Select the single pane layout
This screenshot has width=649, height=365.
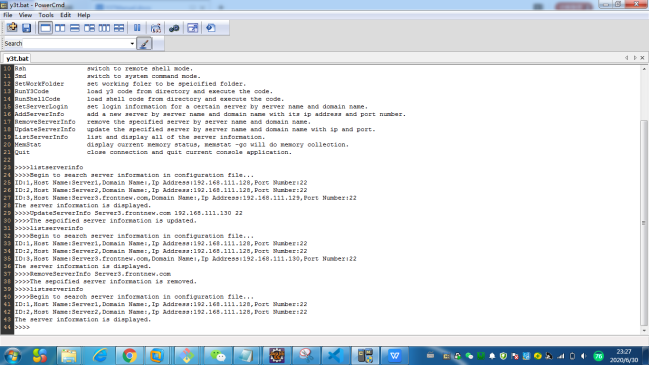click(x=45, y=28)
